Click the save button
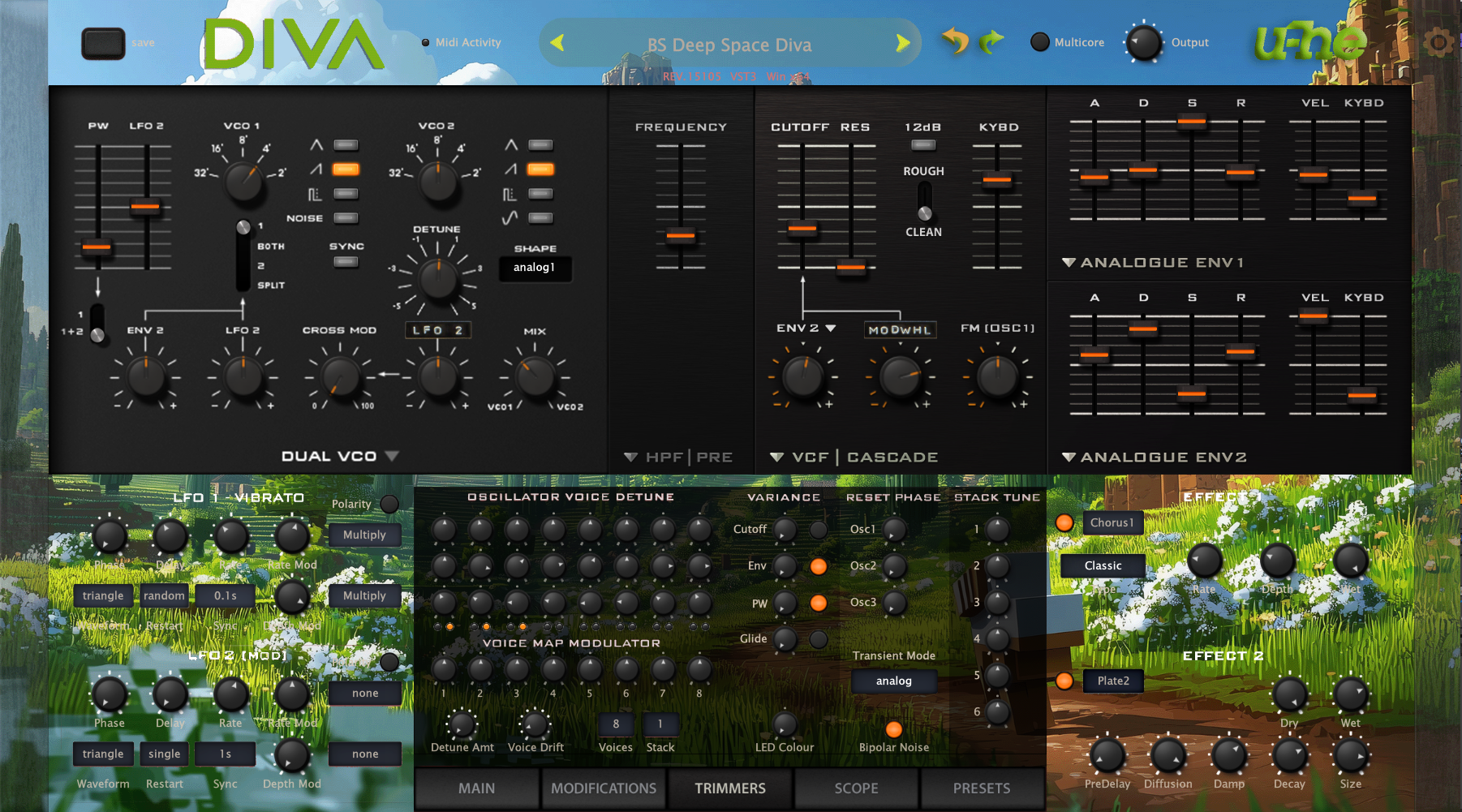1462x812 pixels. 103,43
